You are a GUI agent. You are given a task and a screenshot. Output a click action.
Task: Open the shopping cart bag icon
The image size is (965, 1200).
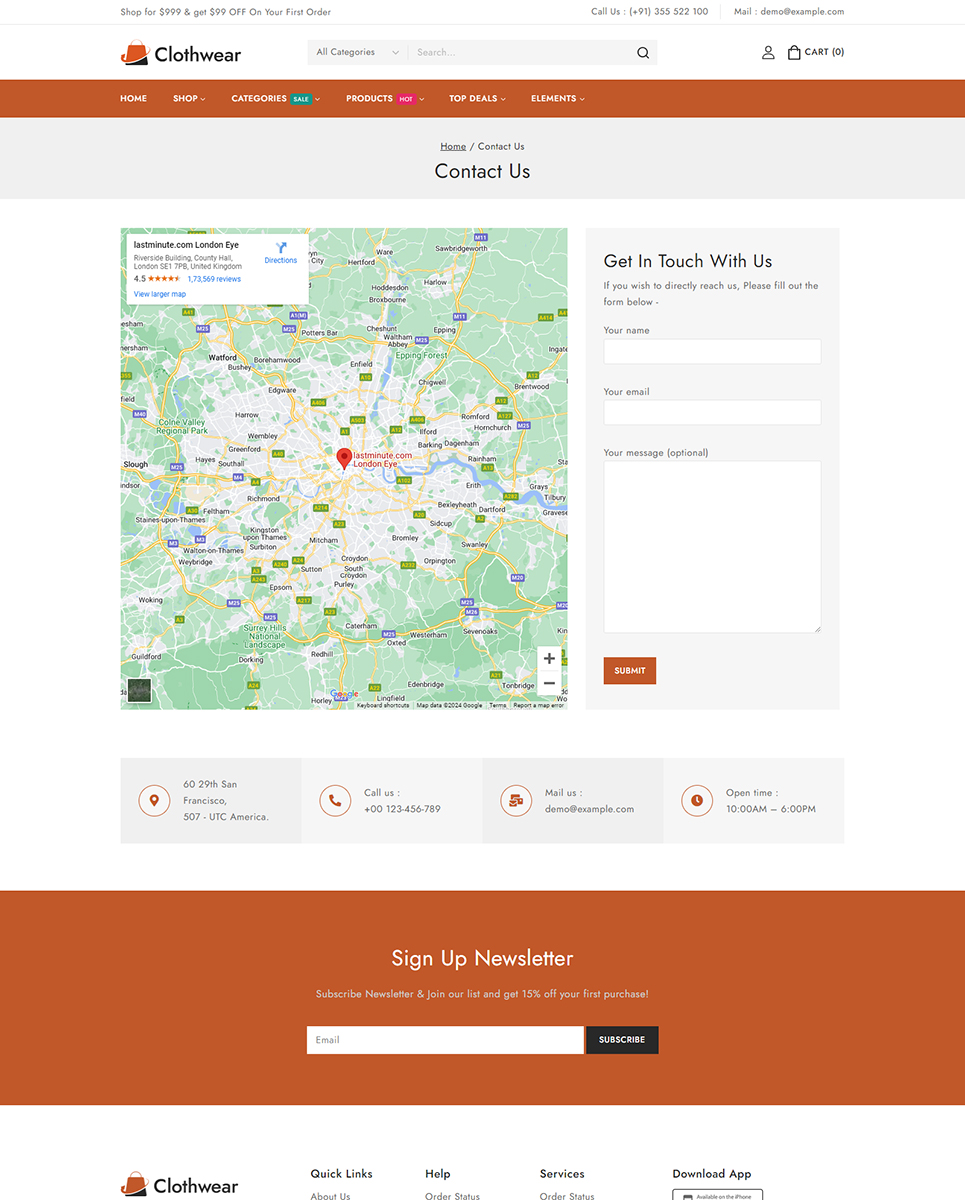coord(794,53)
